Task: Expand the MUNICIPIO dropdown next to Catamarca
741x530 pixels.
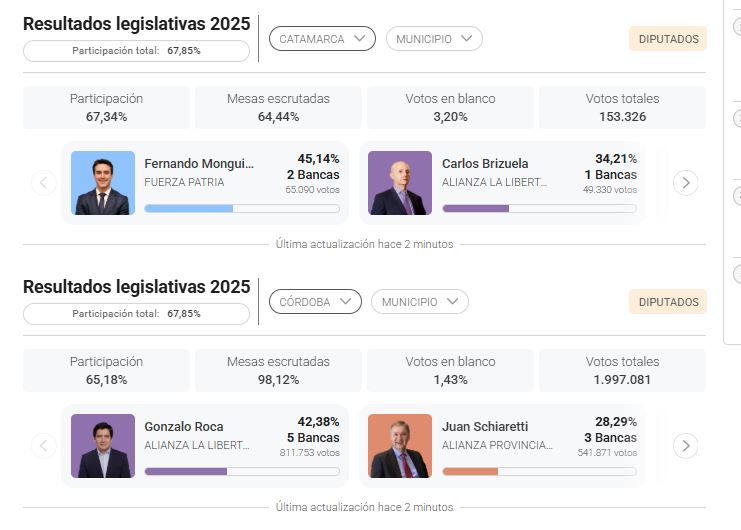Action: click(x=434, y=39)
